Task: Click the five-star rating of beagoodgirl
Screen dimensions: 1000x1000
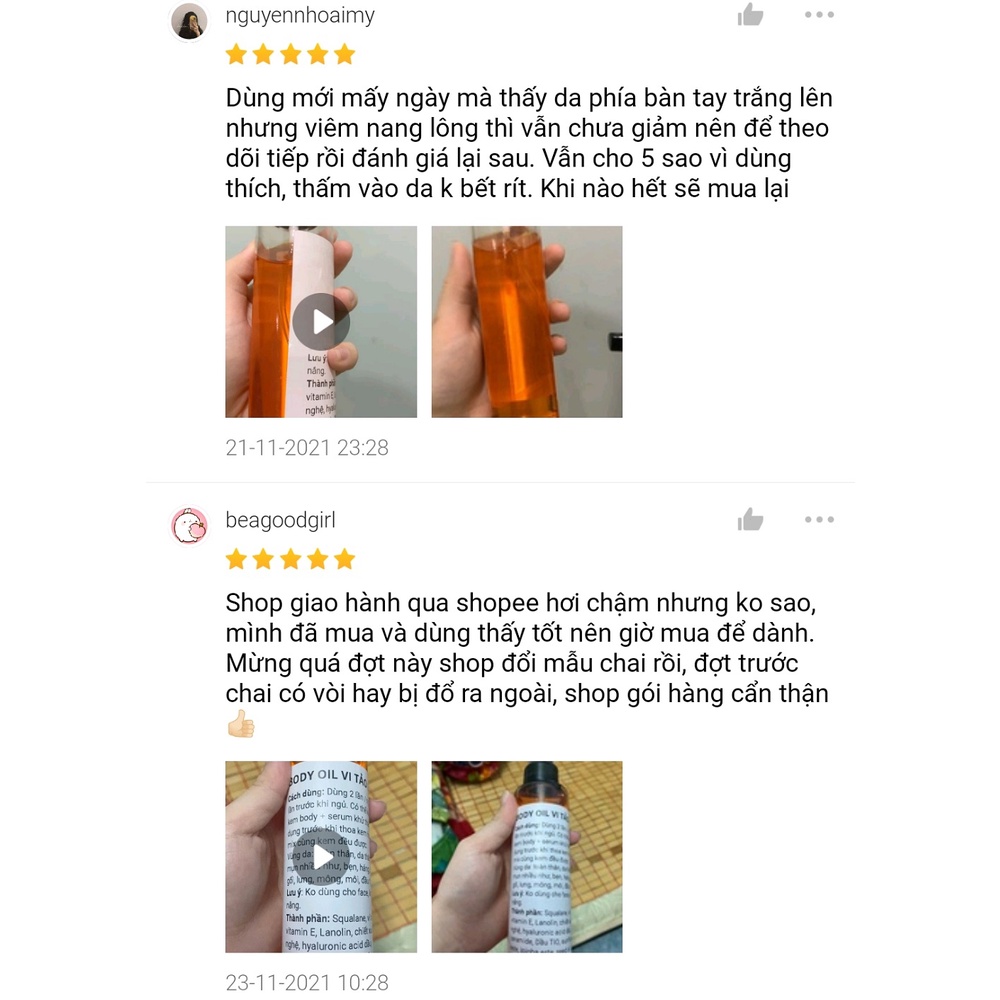Action: click(290, 559)
